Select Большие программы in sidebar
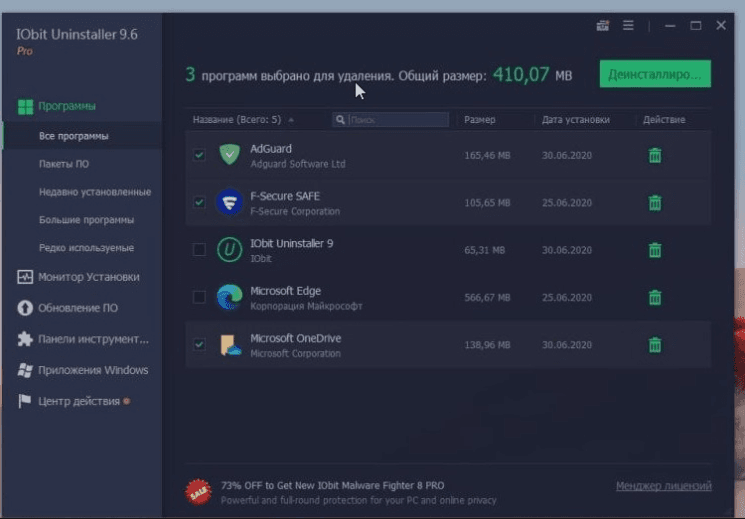The image size is (745, 519). (86, 220)
